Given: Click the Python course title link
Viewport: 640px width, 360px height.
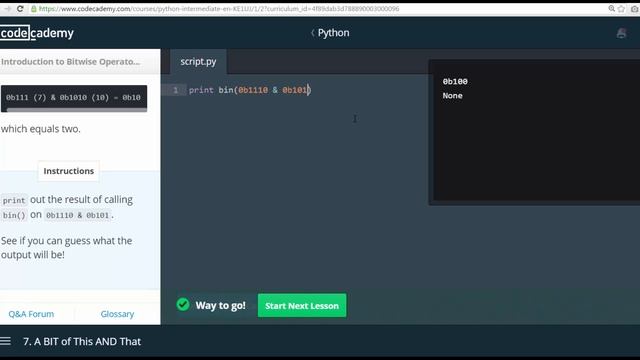Looking at the screenshot, I should [333, 33].
